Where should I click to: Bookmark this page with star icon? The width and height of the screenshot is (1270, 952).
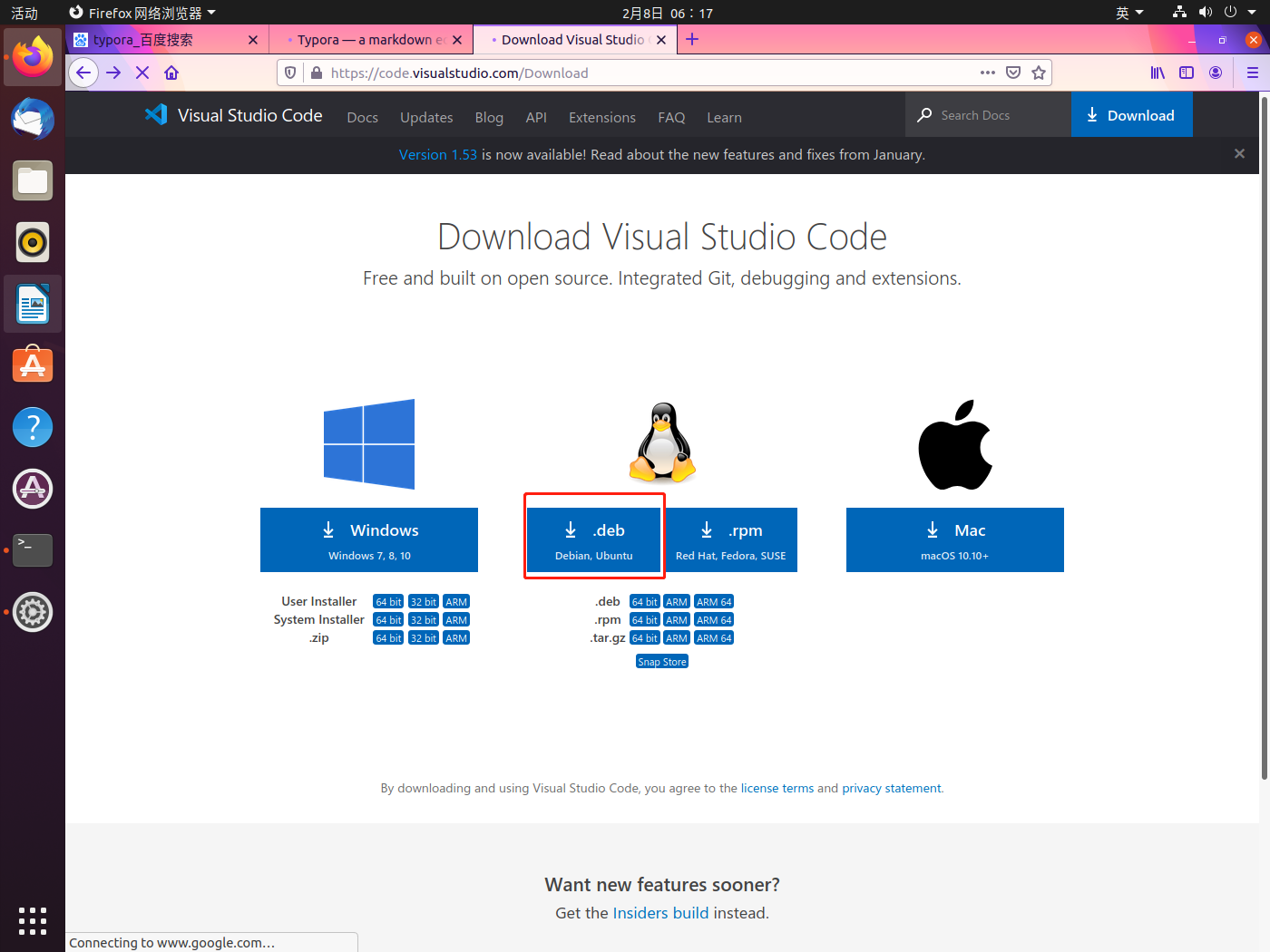pyautogui.click(x=1039, y=73)
